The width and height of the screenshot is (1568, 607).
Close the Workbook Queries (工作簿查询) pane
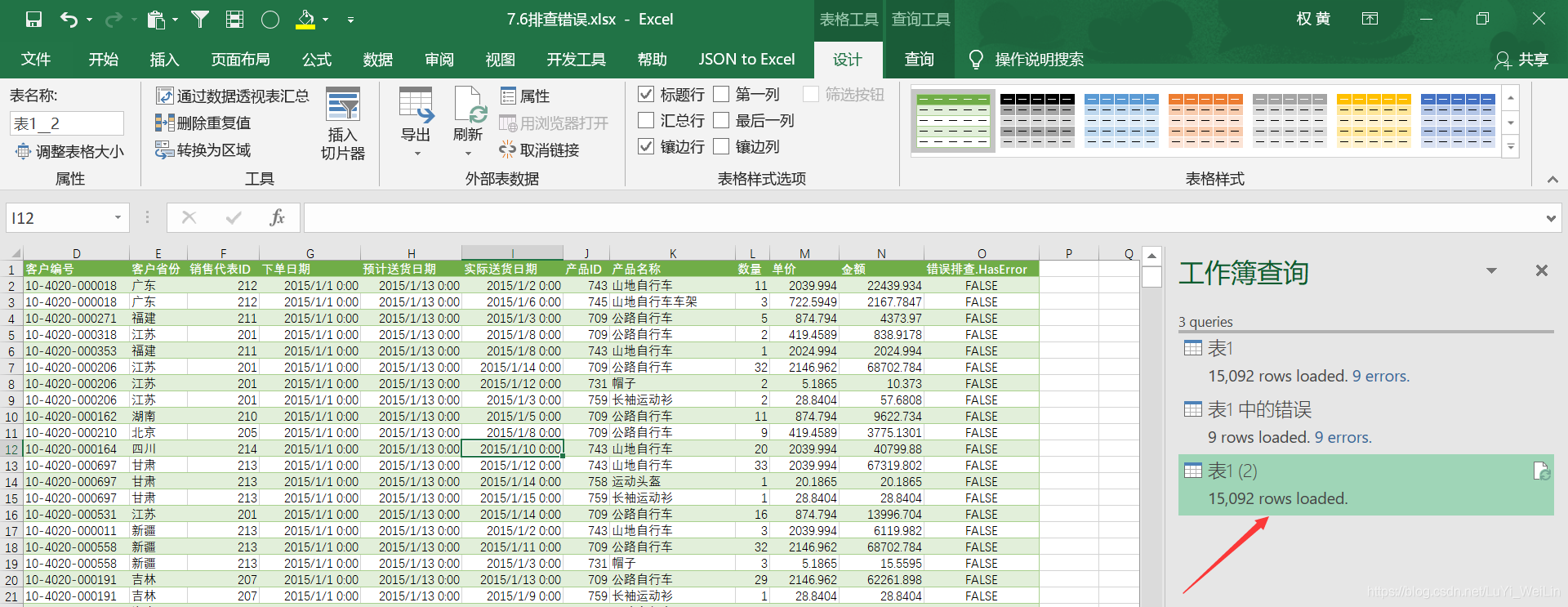tap(1541, 270)
